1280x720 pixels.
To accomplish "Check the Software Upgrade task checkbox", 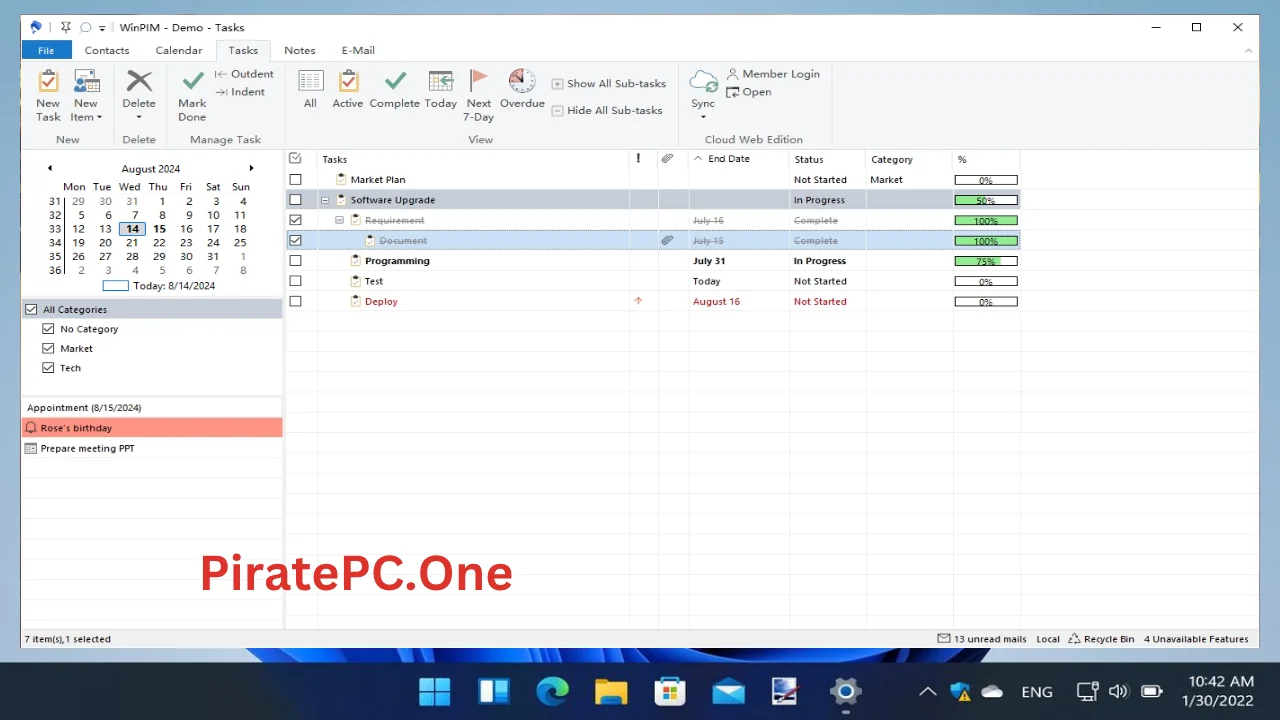I will [295, 200].
